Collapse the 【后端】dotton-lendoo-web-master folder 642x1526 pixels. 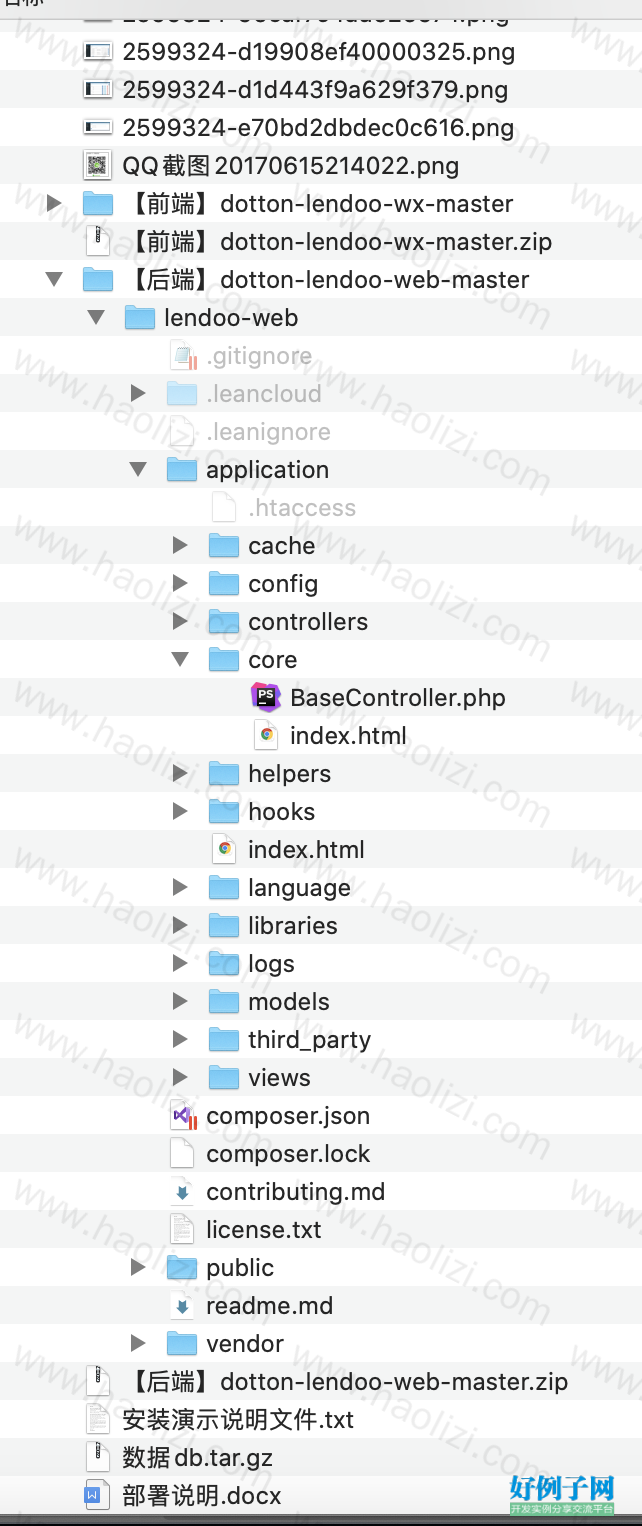point(54,279)
